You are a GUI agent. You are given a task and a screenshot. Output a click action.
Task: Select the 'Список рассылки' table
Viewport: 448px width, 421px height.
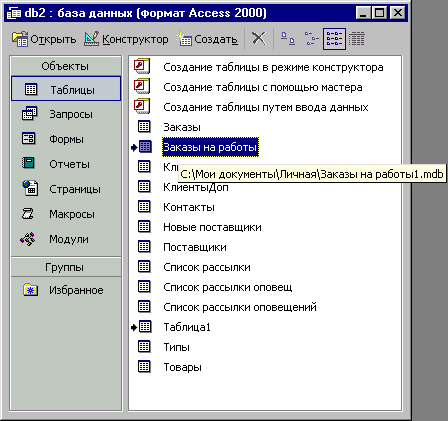click(207, 267)
